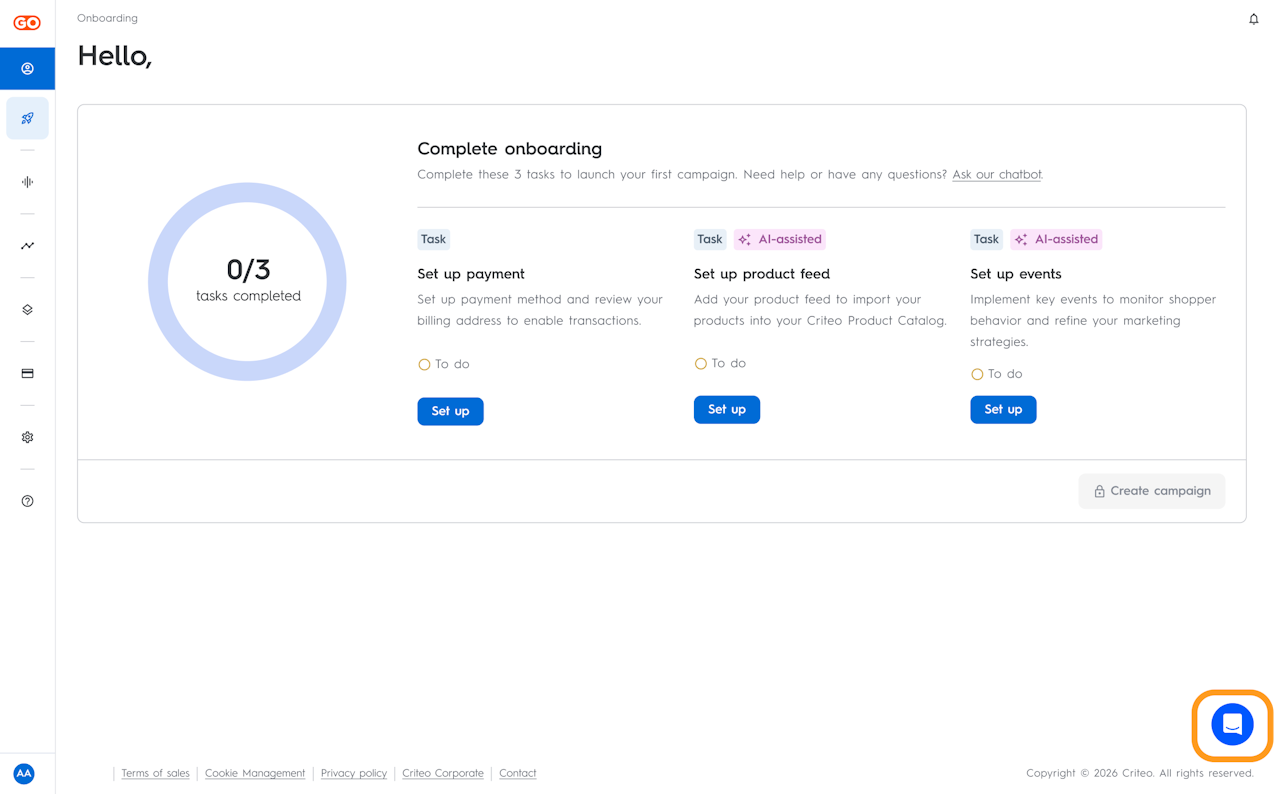Viewport: 1280px width, 794px height.
Task: Click the AA user avatar
Action: [x=24, y=773]
